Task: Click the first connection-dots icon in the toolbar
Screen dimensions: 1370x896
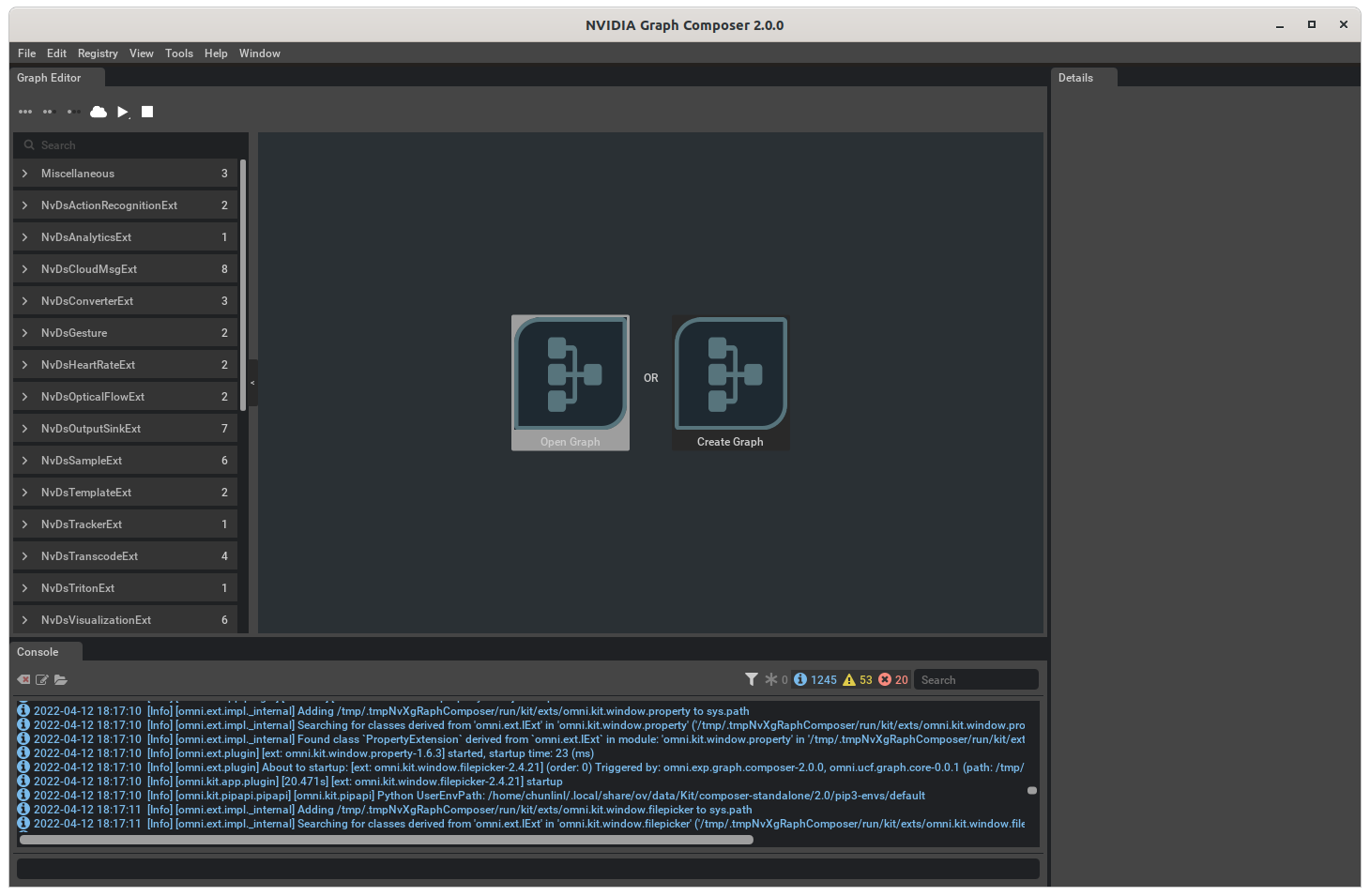Action: point(25,112)
